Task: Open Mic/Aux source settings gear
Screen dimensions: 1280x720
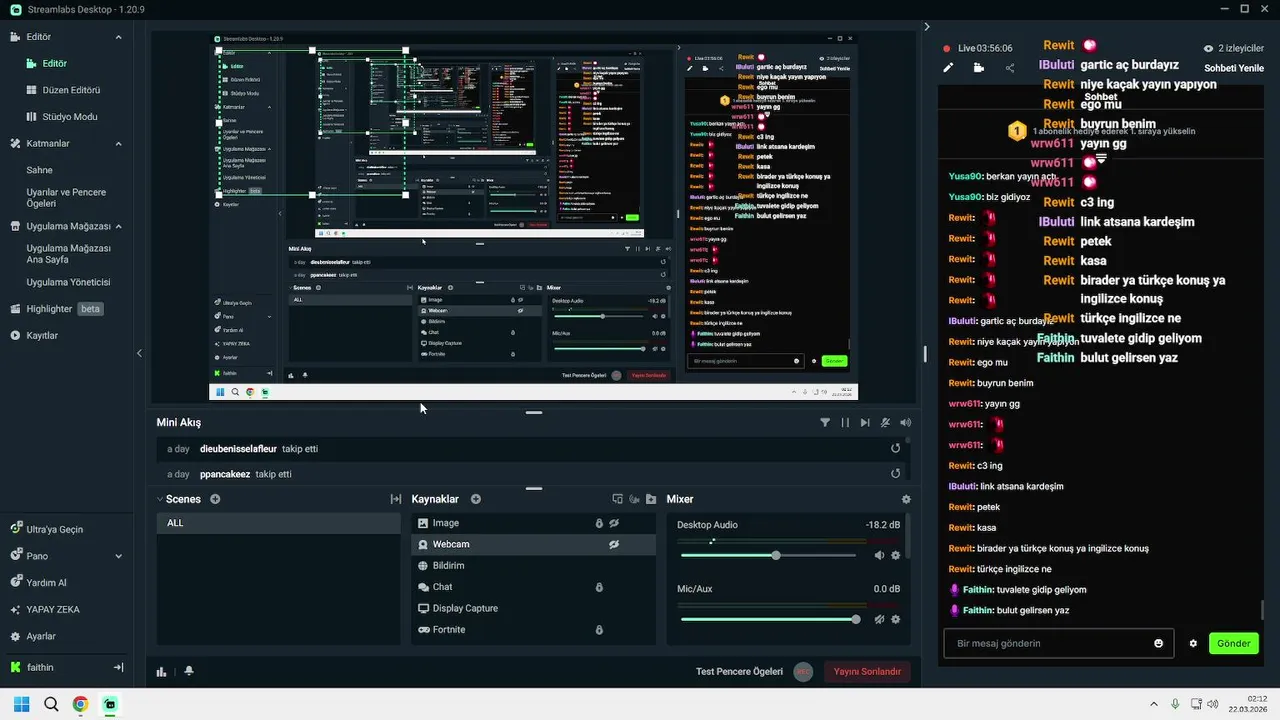Action: [x=896, y=619]
